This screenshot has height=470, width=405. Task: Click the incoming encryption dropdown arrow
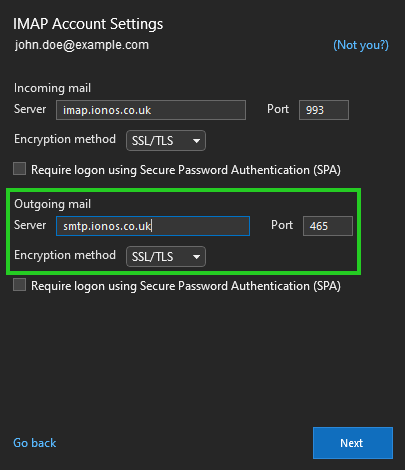pos(196,141)
